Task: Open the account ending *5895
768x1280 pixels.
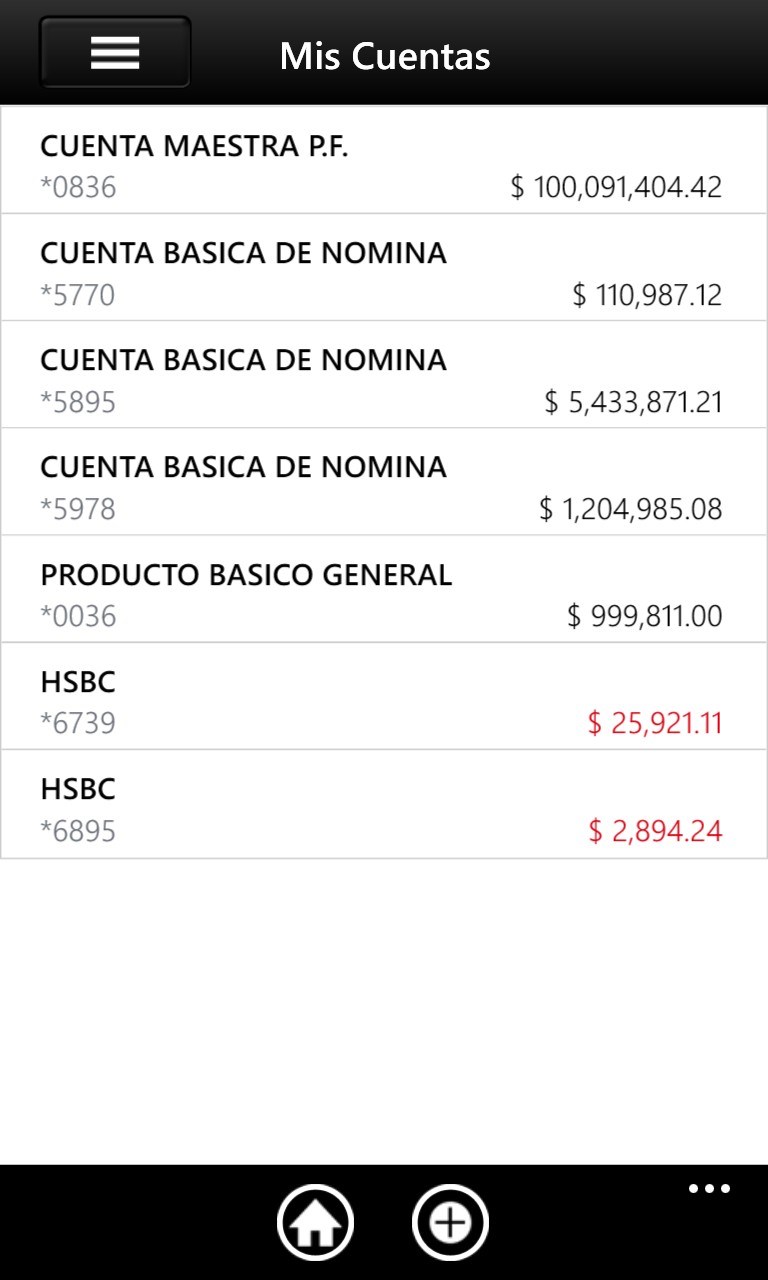Action: [384, 374]
